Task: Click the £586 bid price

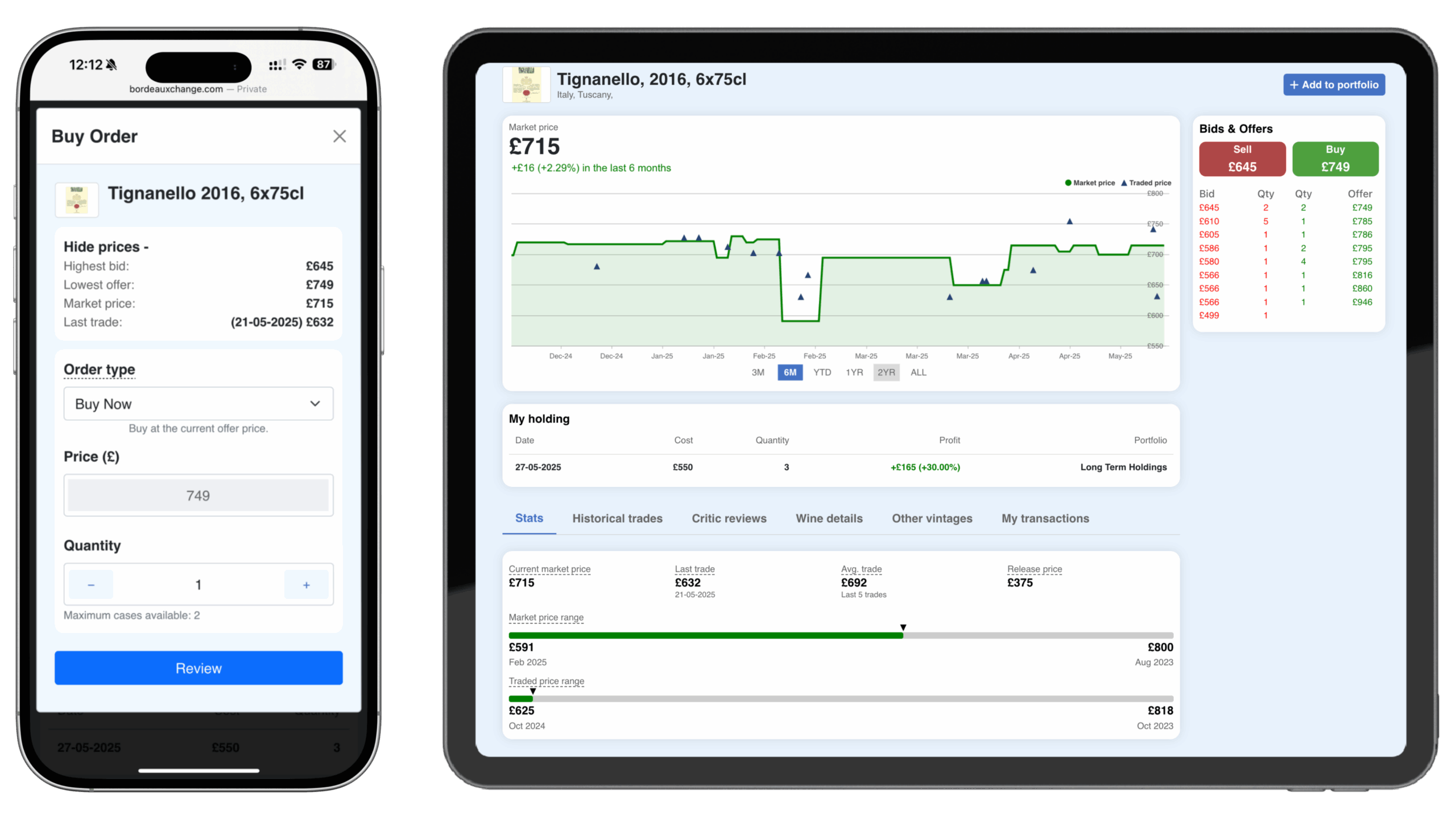Action: click(1209, 248)
